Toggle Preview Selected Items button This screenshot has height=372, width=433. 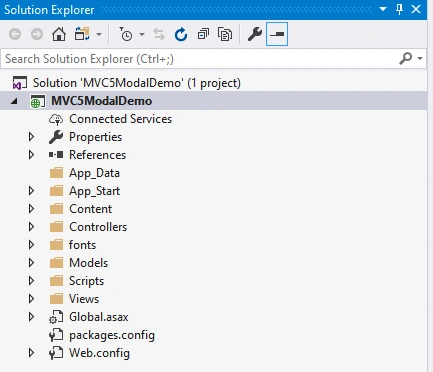pyautogui.click(x=277, y=34)
